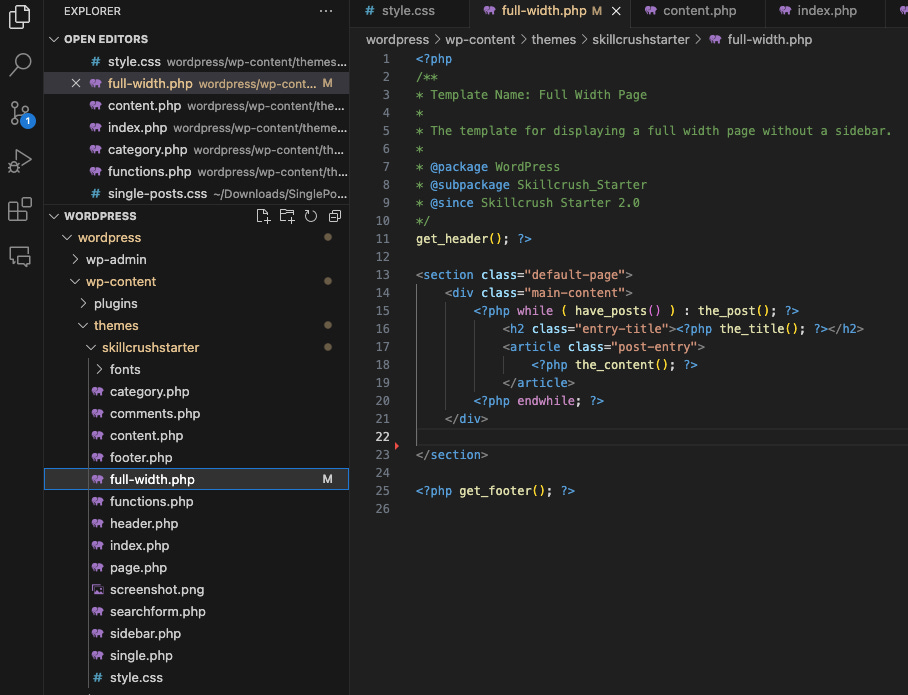Image resolution: width=908 pixels, height=695 pixels.
Task: Collapse all folders in explorer
Action: pyautogui.click(x=335, y=216)
